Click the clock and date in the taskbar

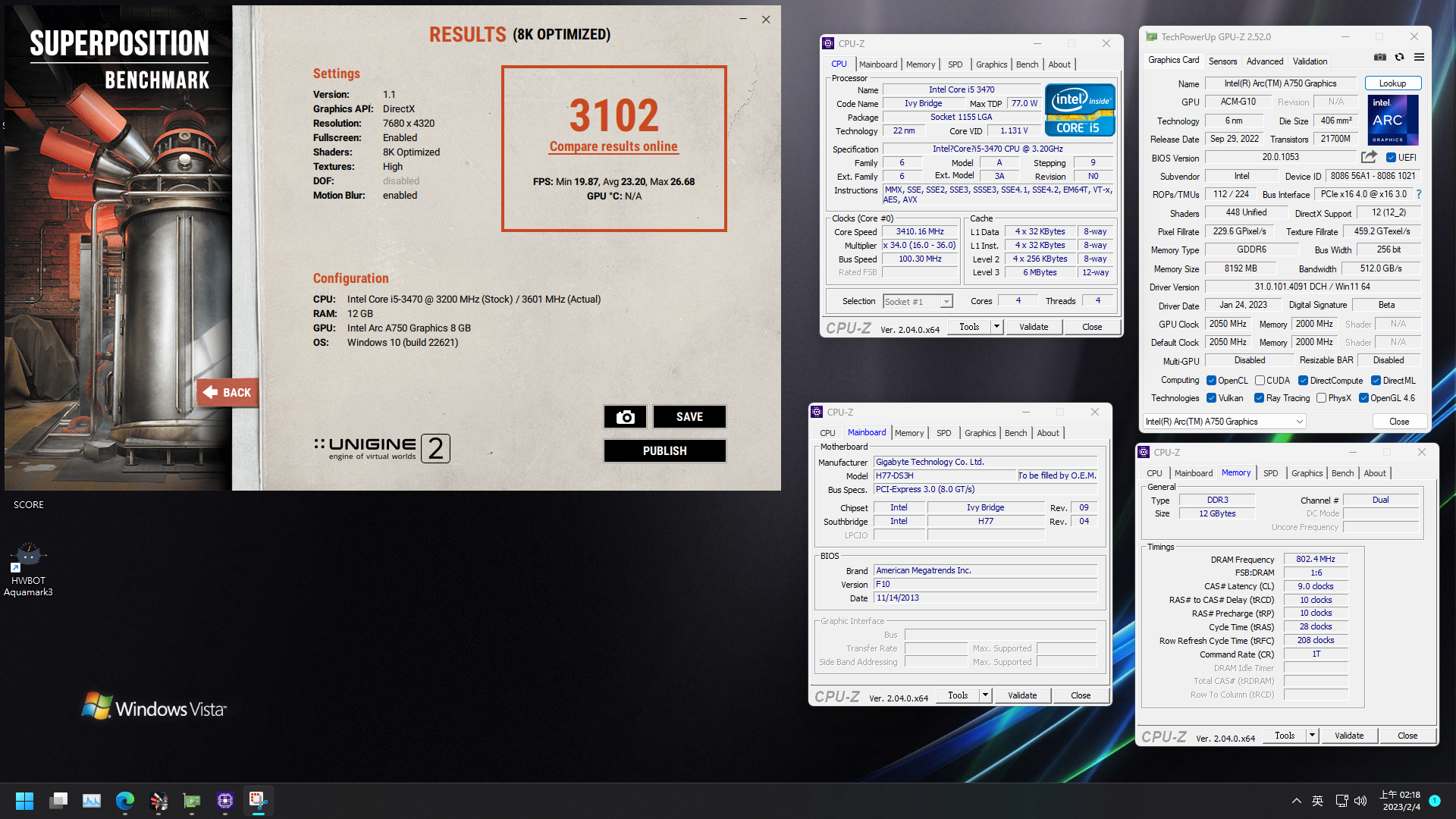click(x=1401, y=801)
